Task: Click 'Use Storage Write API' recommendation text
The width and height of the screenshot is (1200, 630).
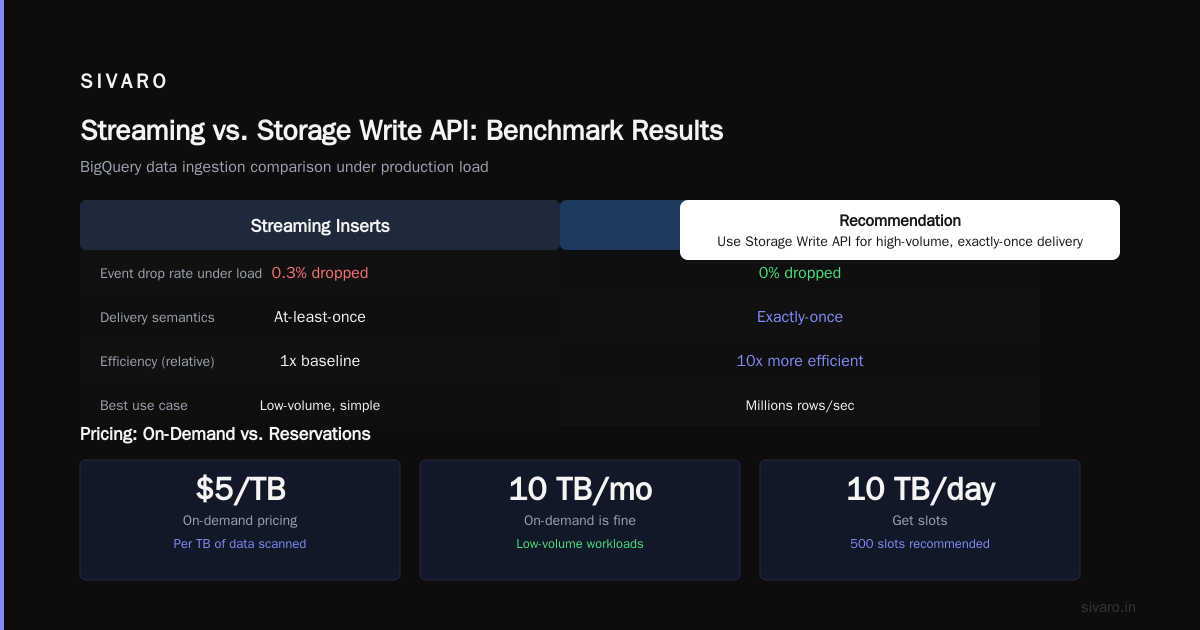Action: [x=900, y=242]
